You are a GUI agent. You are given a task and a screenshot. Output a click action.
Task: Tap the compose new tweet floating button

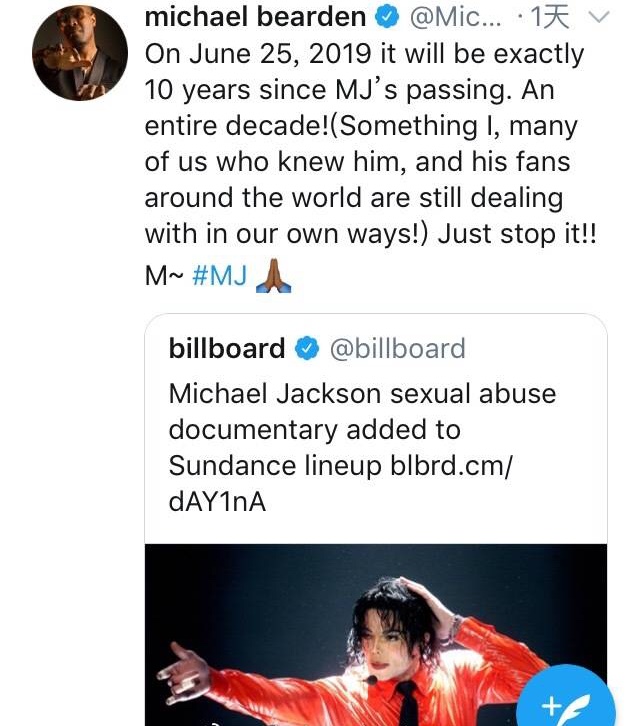coord(565,702)
